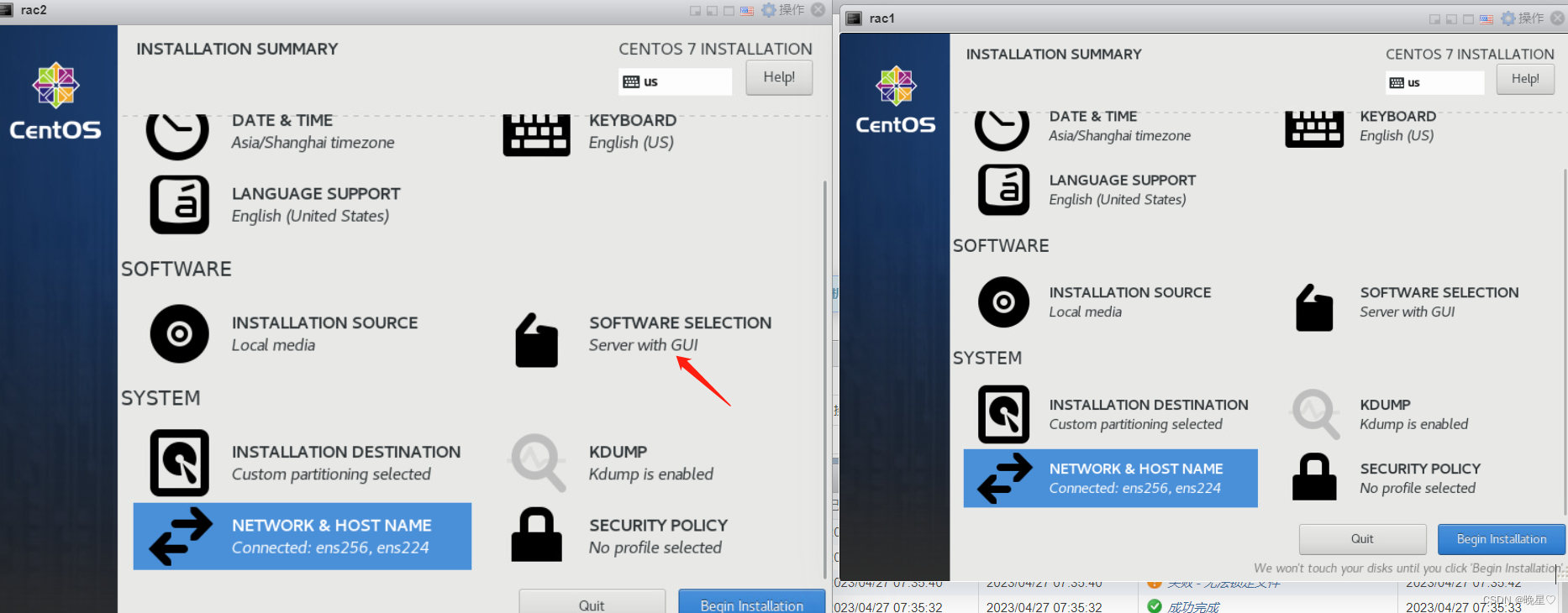Click the US flag icon in rac1 title bar
1568x613 pixels.
click(1486, 19)
